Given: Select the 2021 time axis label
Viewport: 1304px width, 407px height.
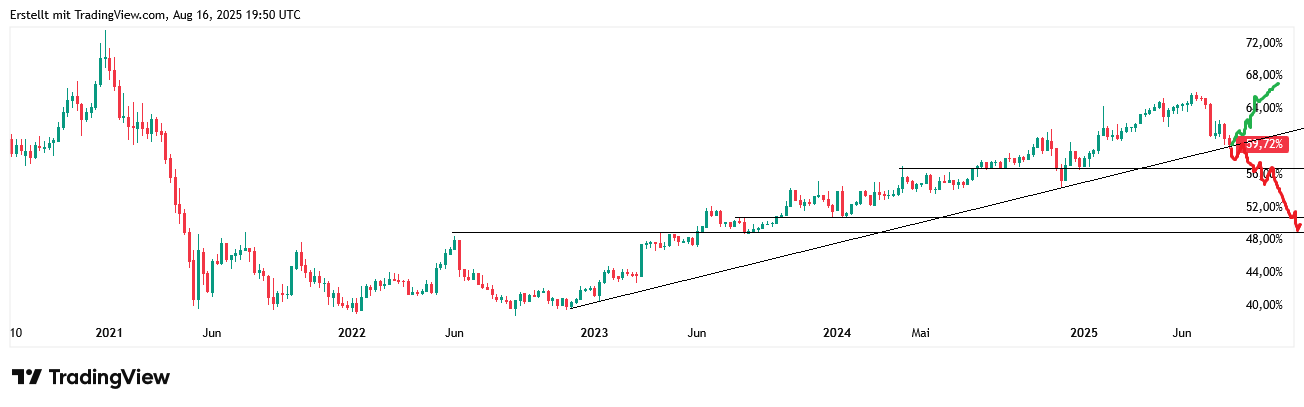Looking at the screenshot, I should tap(107, 332).
